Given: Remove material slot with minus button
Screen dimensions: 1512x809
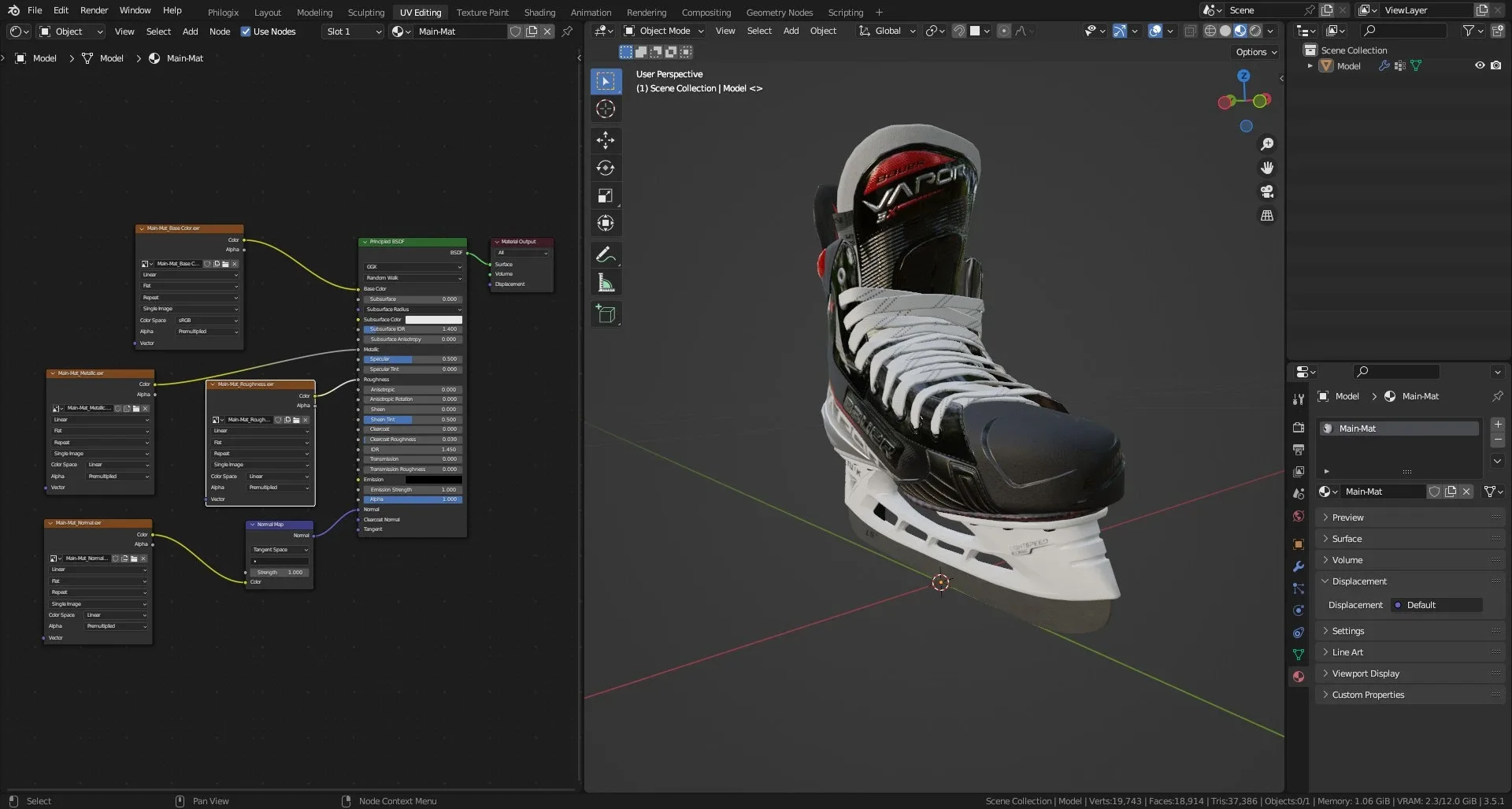Looking at the screenshot, I should coord(1498,440).
